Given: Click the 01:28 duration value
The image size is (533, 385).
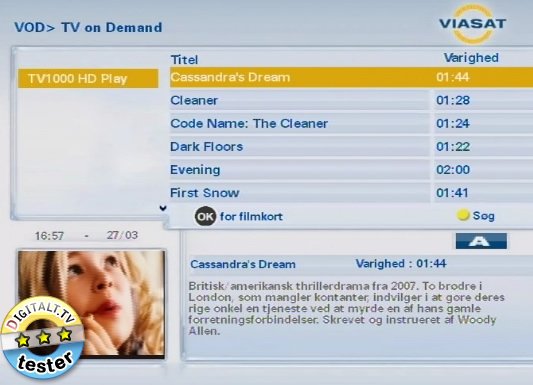Looking at the screenshot, I should [453, 100].
